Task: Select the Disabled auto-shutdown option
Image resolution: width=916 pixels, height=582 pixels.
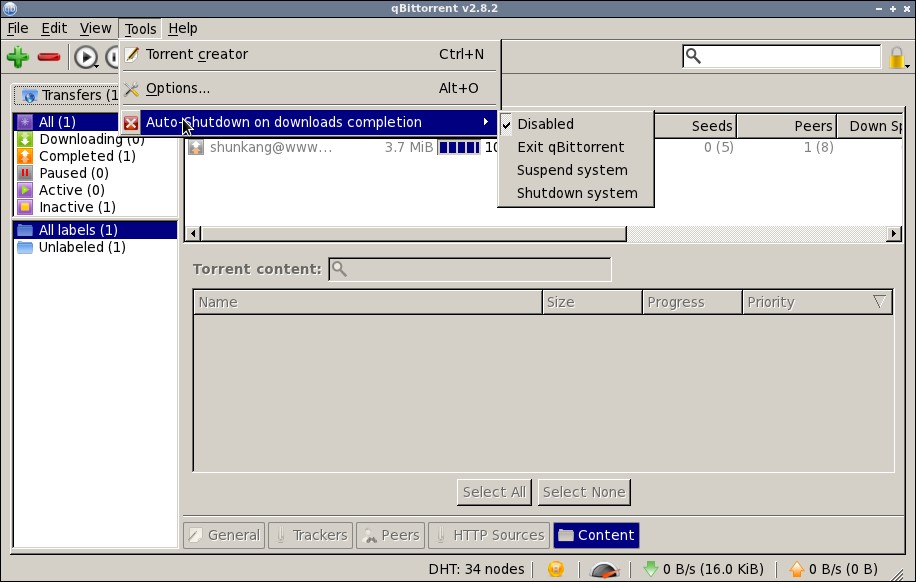Action: [575, 124]
